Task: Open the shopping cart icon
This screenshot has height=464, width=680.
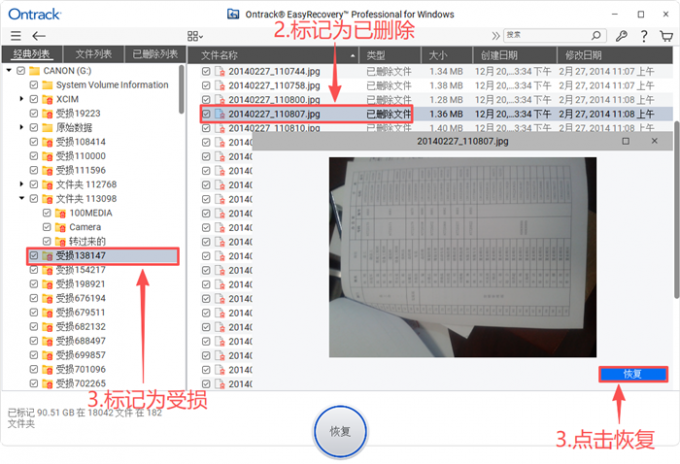Action: click(x=666, y=36)
